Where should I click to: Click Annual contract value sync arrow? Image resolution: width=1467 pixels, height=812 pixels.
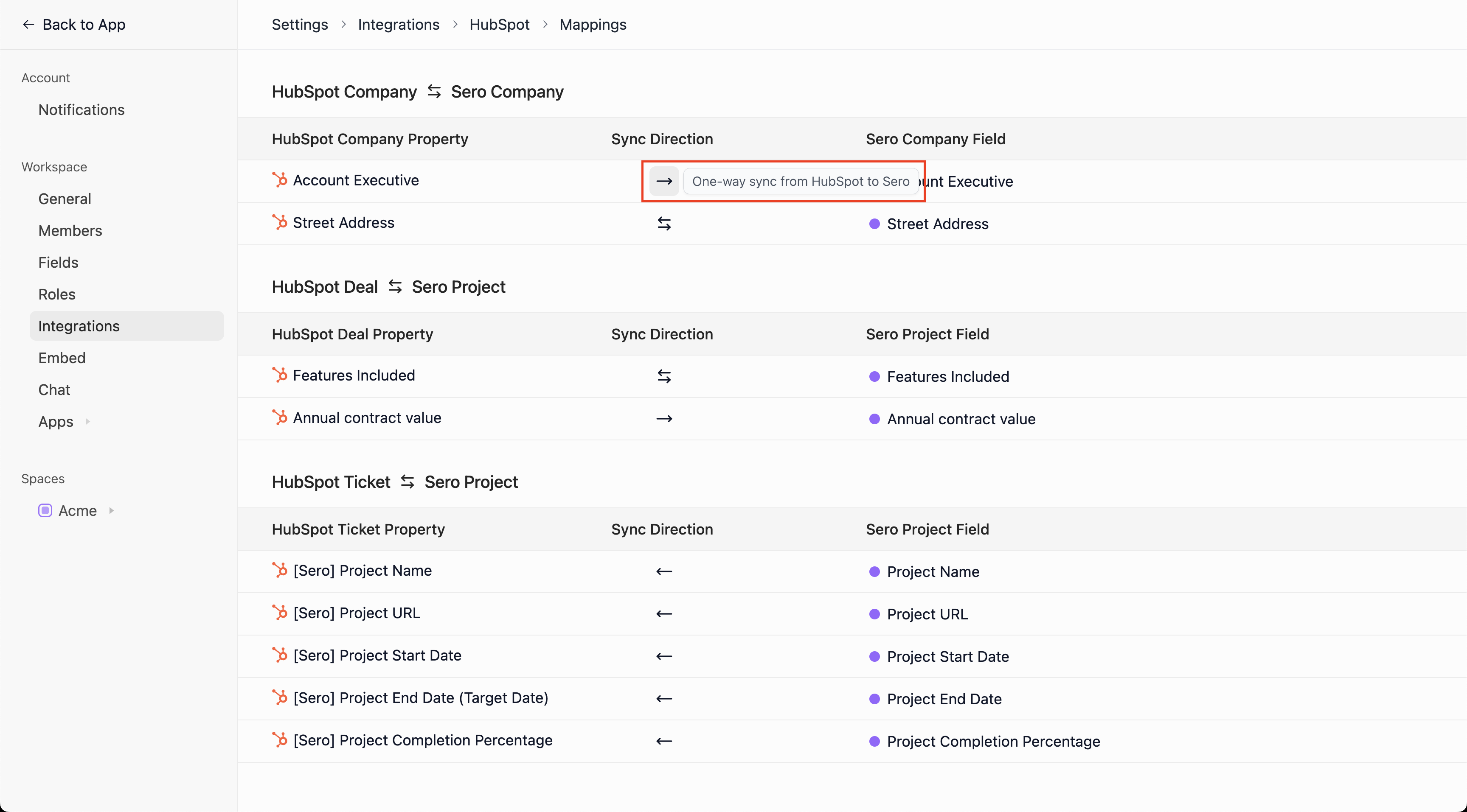(x=664, y=419)
